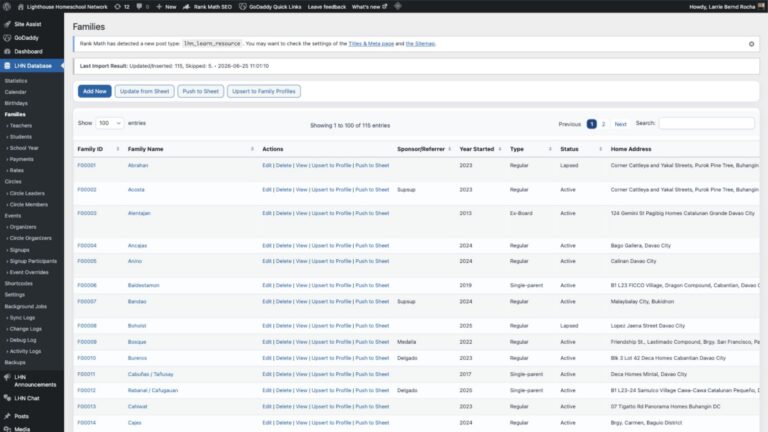Click the WordPress logo in admin bar

(7, 6)
